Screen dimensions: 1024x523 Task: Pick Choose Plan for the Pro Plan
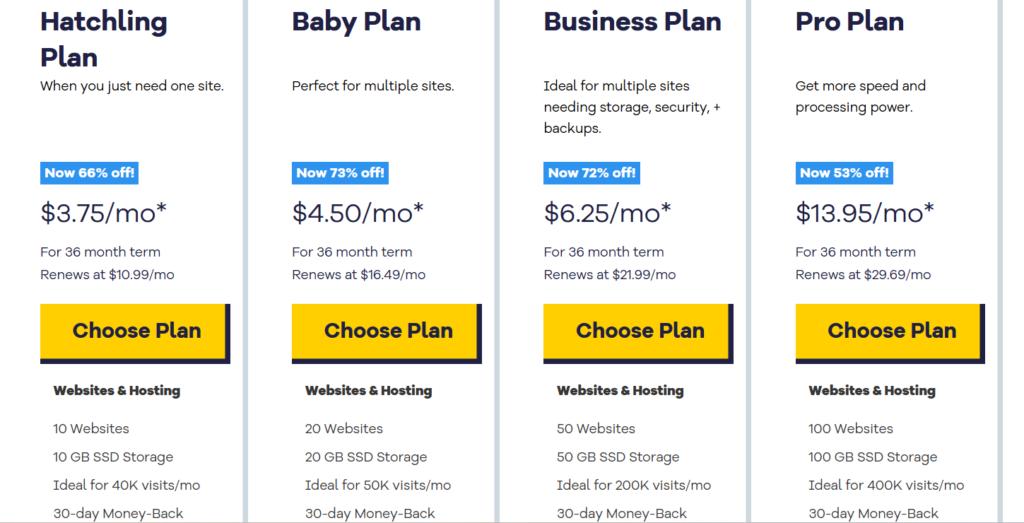click(891, 331)
